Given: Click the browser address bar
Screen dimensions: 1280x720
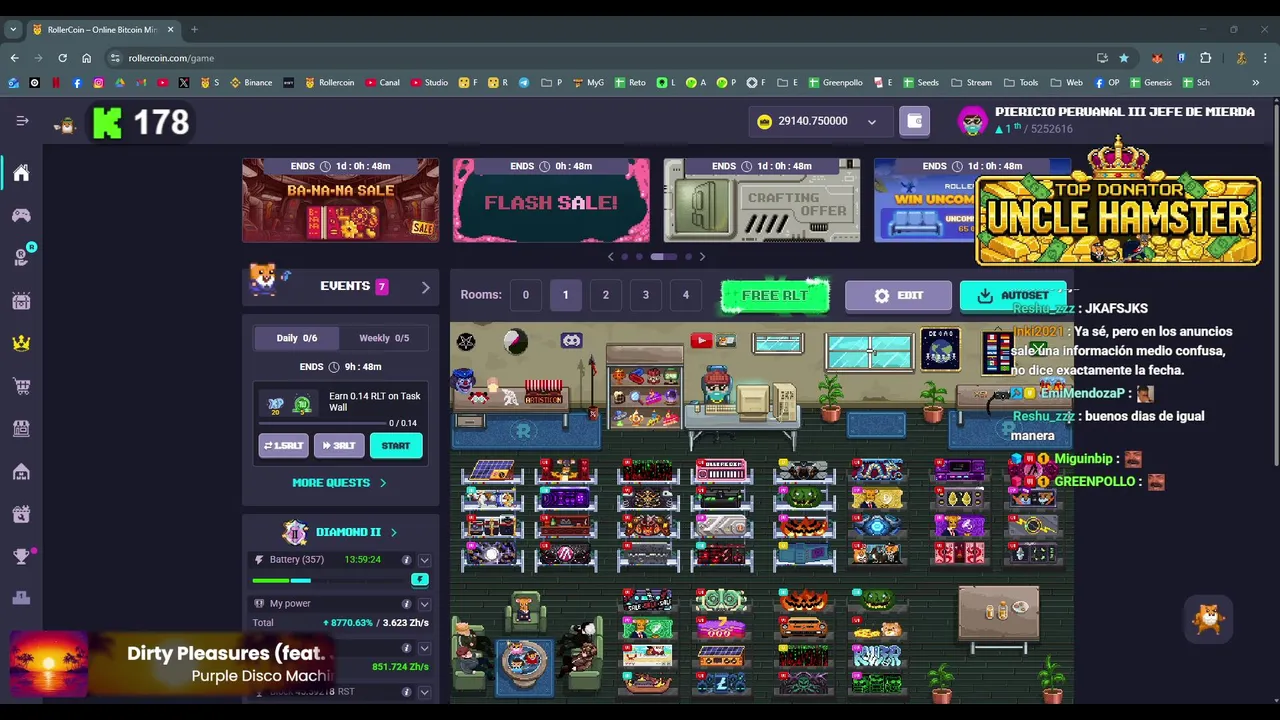Looking at the screenshot, I should coord(600,58).
